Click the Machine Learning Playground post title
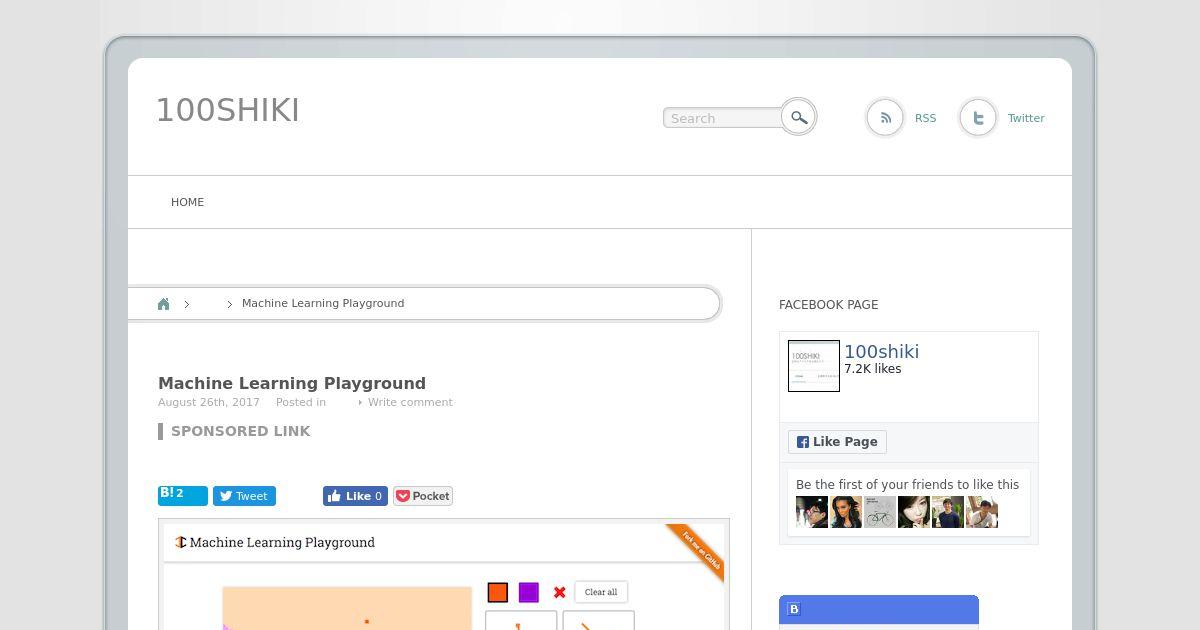 coord(292,383)
